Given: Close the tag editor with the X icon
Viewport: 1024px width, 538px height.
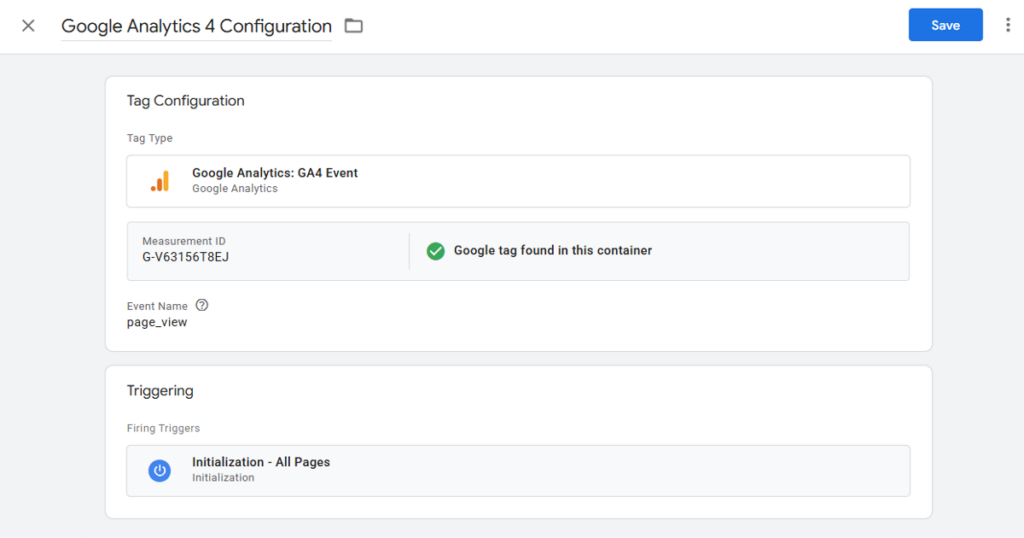Looking at the screenshot, I should tap(28, 26).
